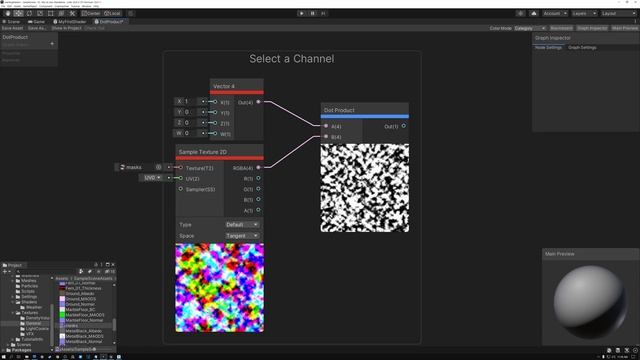
Task: Open the Account dropdown
Action: 555,13
